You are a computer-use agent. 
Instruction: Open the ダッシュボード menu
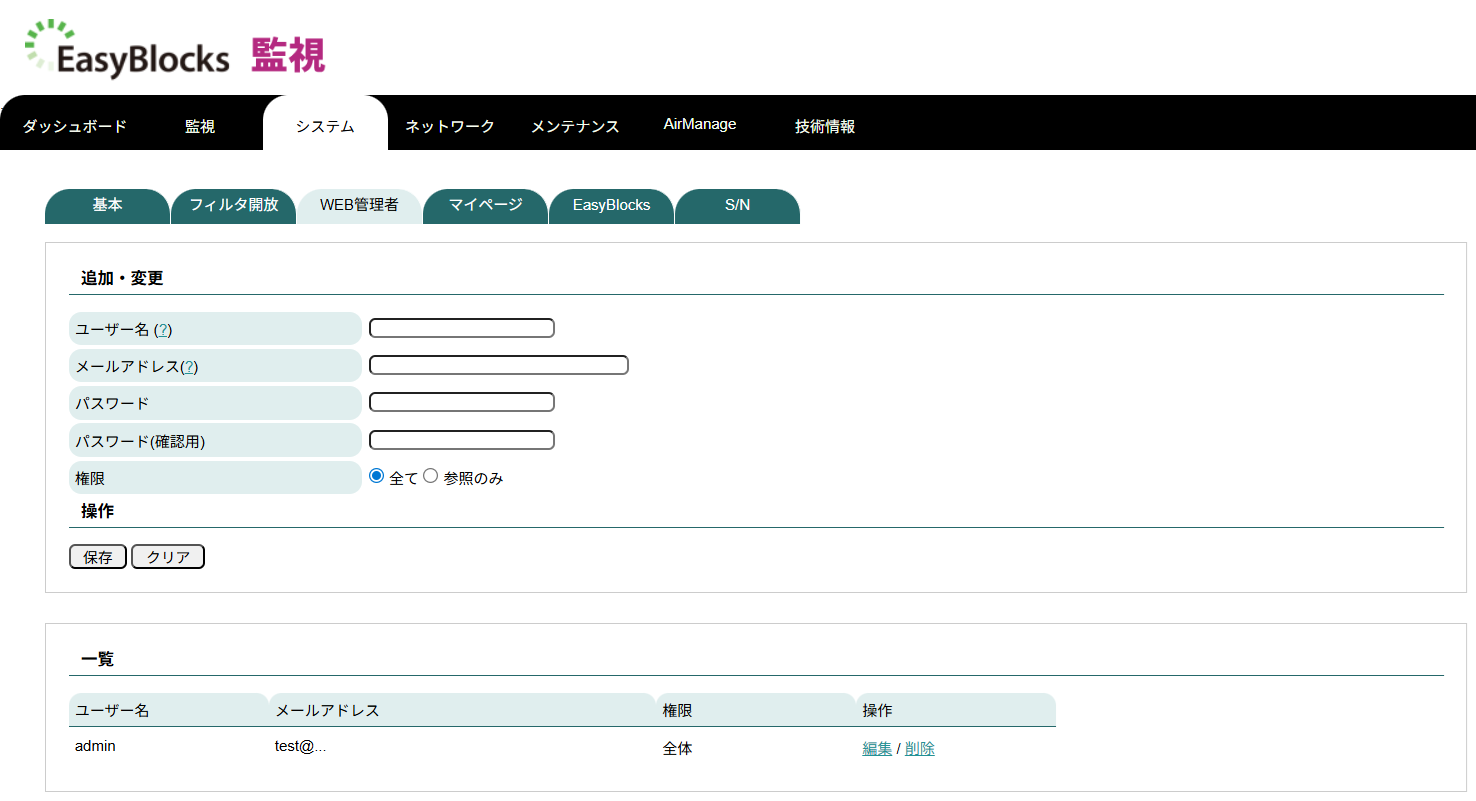[x=73, y=125]
